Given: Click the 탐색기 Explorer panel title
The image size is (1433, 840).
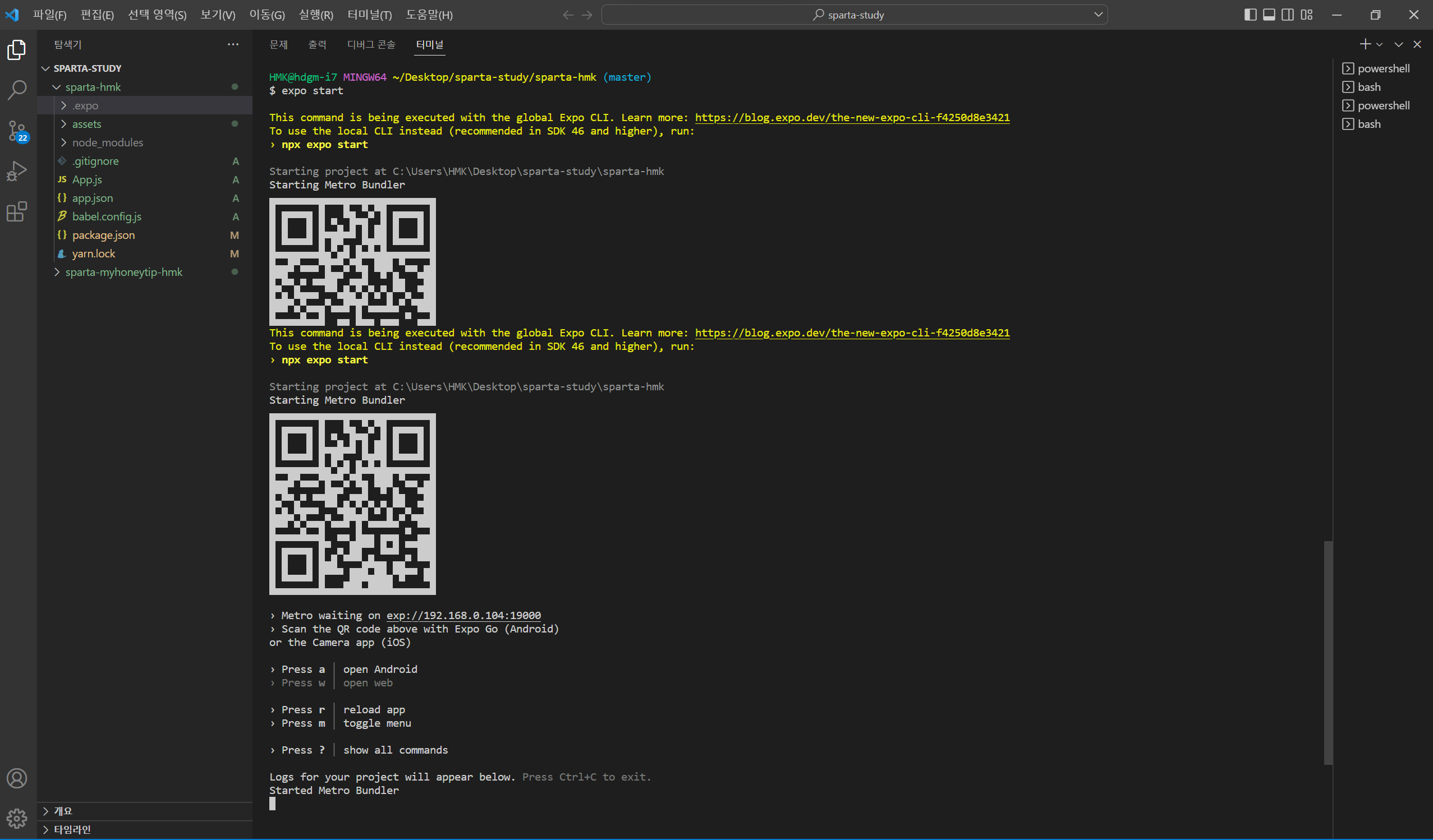Looking at the screenshot, I should [68, 44].
